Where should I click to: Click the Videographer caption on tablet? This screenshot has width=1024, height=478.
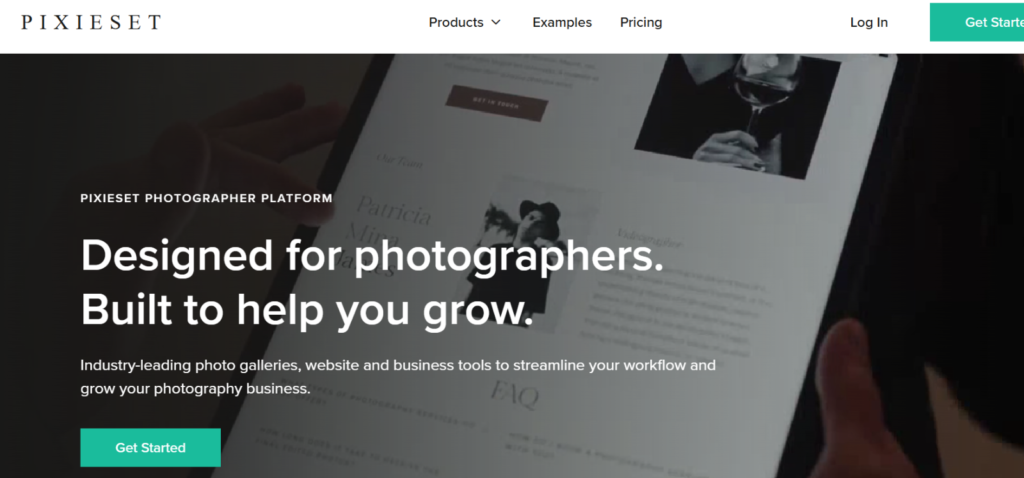[x=649, y=238]
